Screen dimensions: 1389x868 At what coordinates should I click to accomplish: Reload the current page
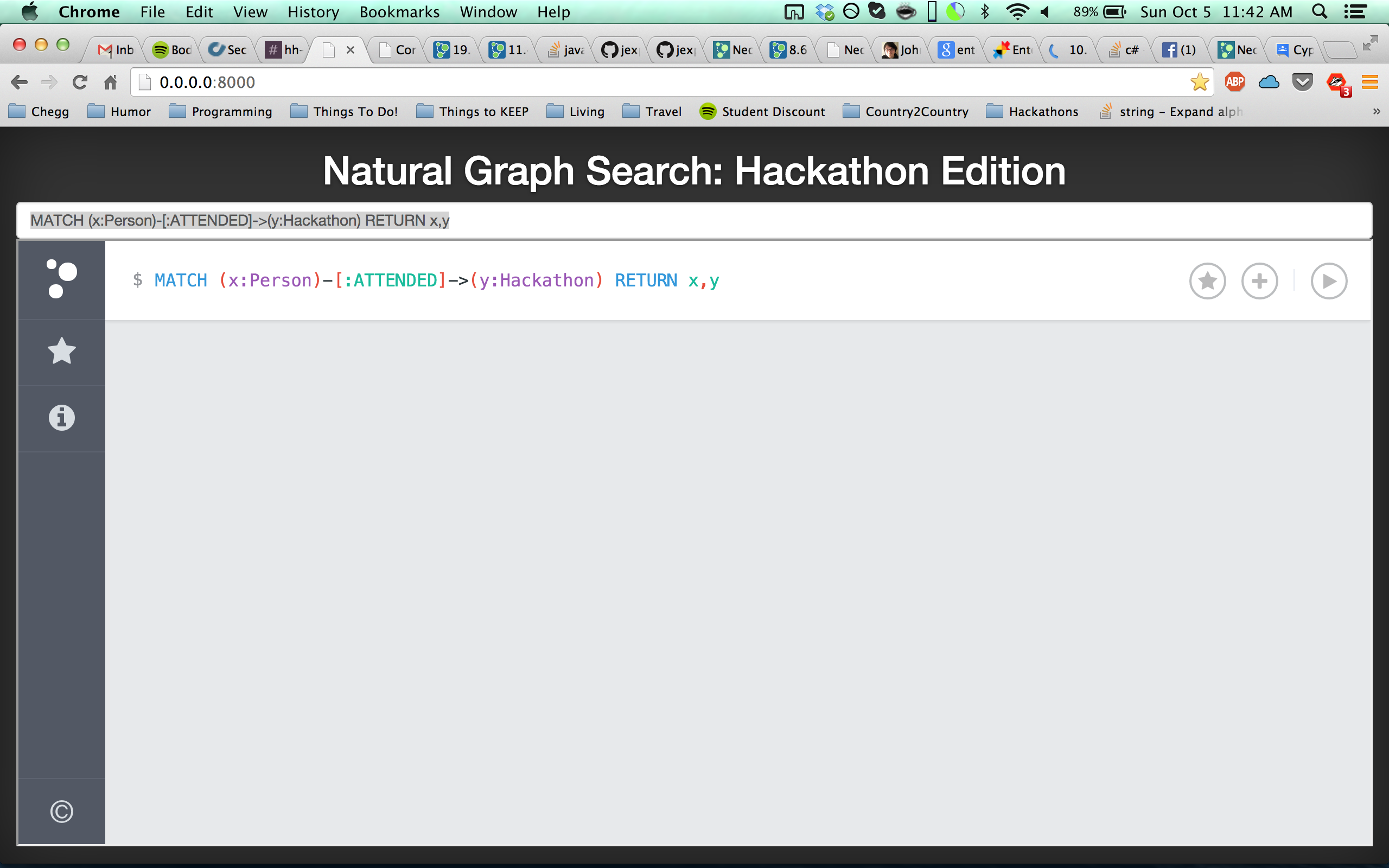[80, 82]
